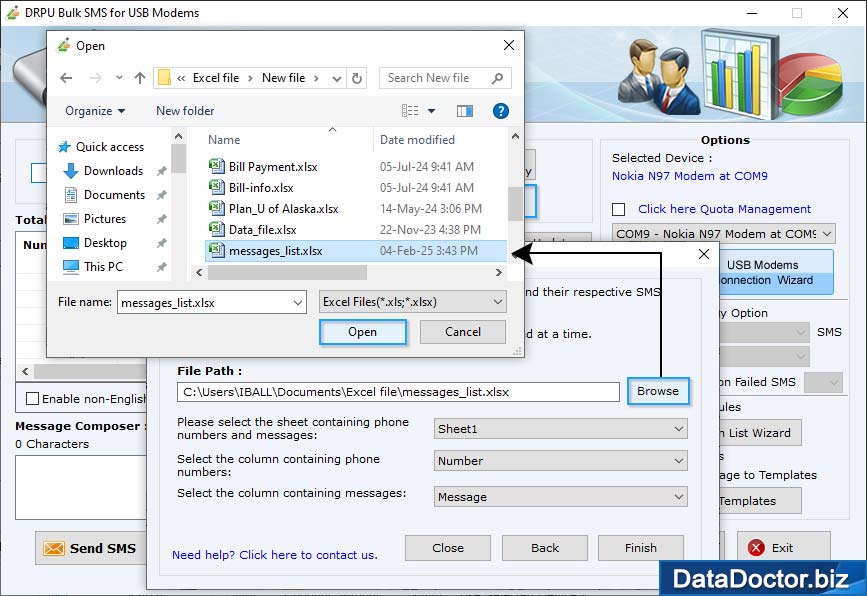Click the red Exit icon button

(784, 548)
